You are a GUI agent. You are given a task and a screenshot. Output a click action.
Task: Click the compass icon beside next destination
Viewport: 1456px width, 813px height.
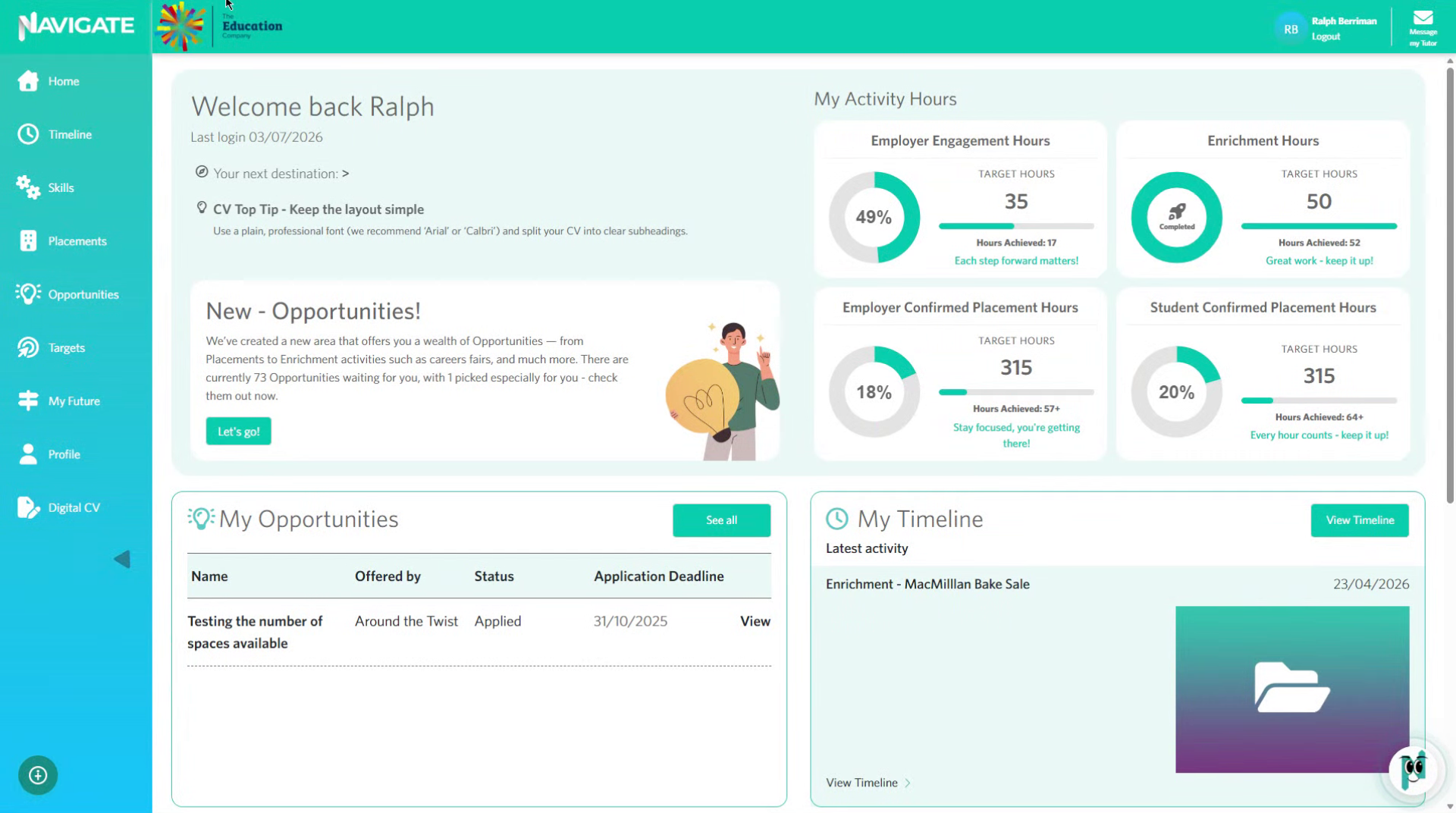tap(202, 172)
